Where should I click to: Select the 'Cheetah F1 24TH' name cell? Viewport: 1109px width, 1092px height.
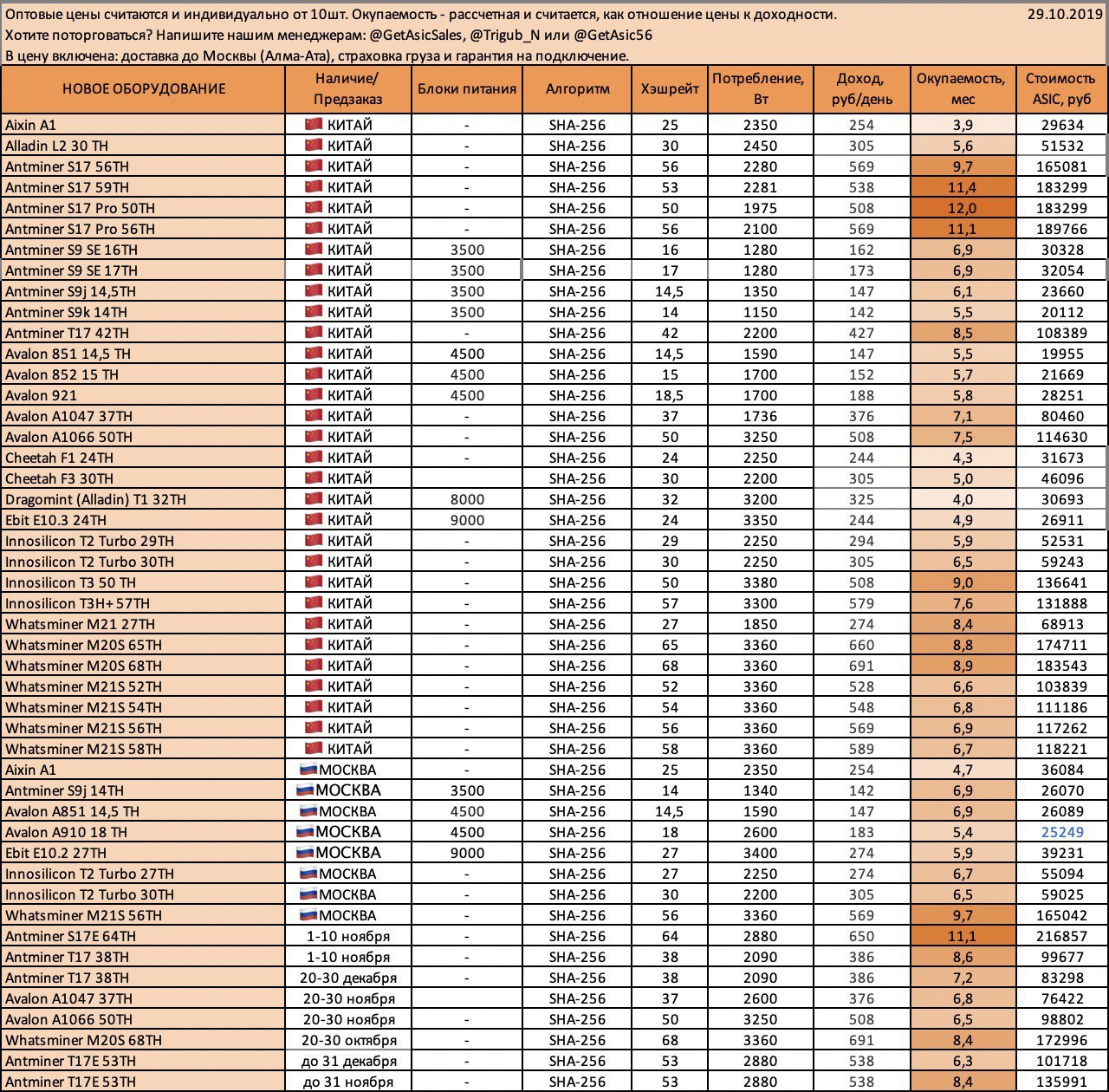click(x=144, y=458)
